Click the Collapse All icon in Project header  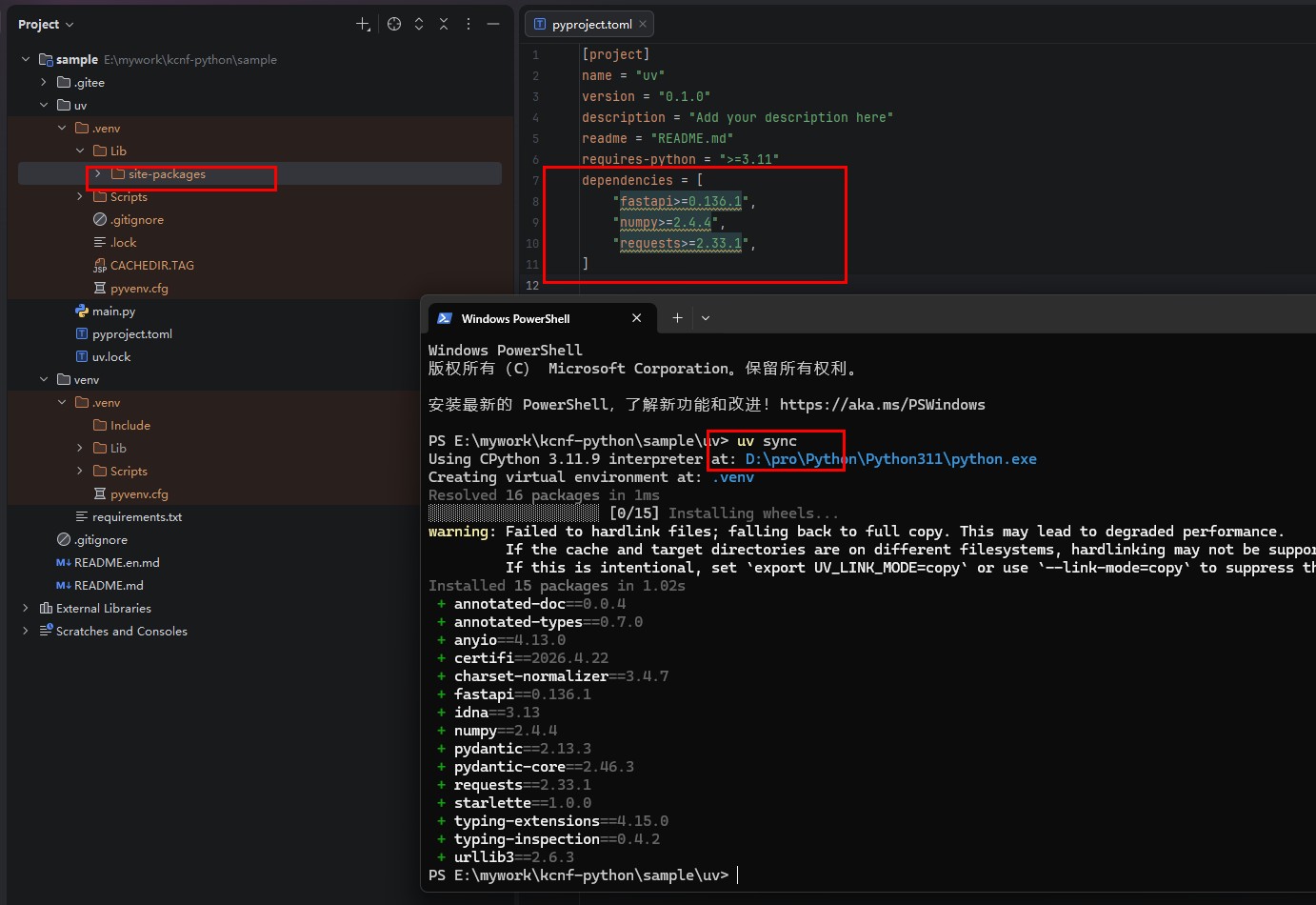coord(444,24)
